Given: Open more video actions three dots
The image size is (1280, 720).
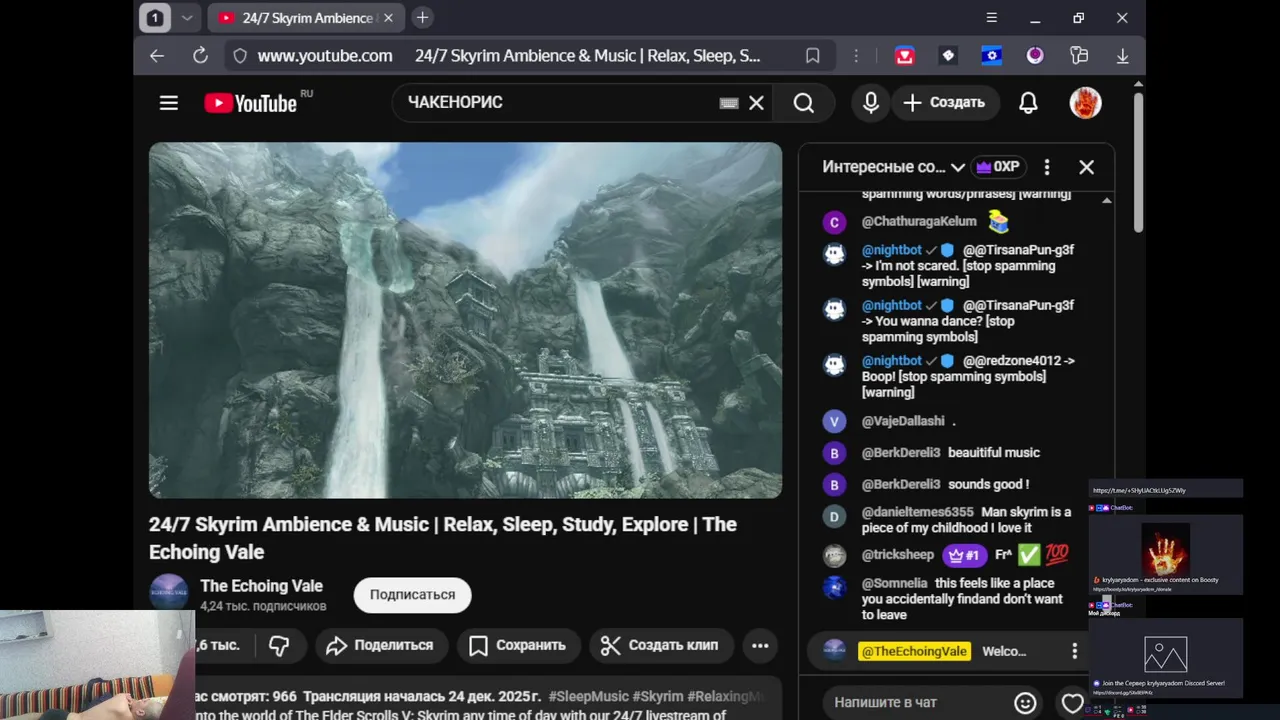Looking at the screenshot, I should pyautogui.click(x=760, y=645).
